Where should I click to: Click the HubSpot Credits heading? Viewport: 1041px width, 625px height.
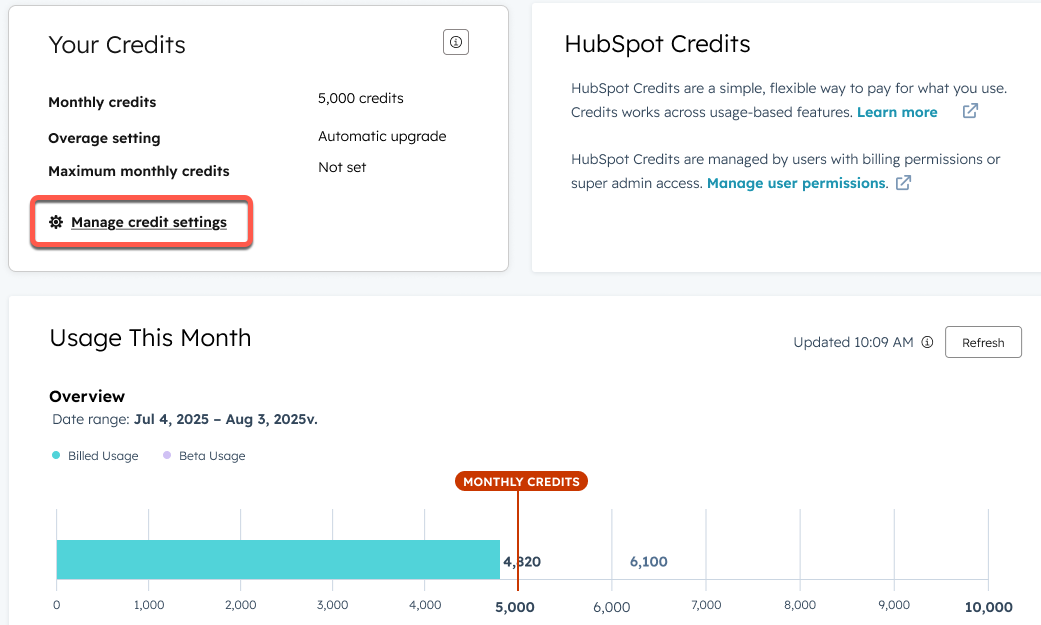pos(657,44)
